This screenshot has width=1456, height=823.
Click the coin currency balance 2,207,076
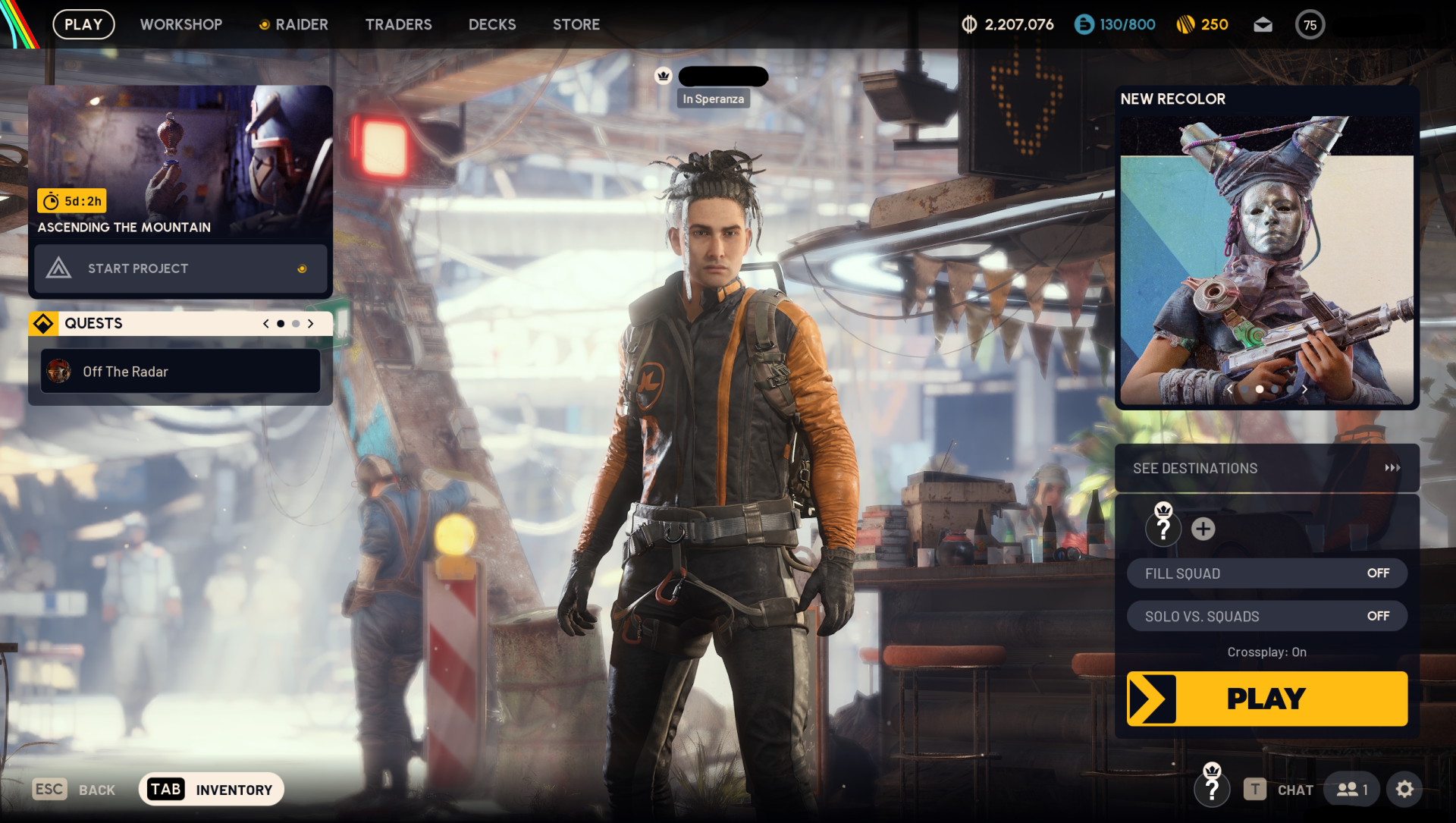pyautogui.click(x=1008, y=25)
